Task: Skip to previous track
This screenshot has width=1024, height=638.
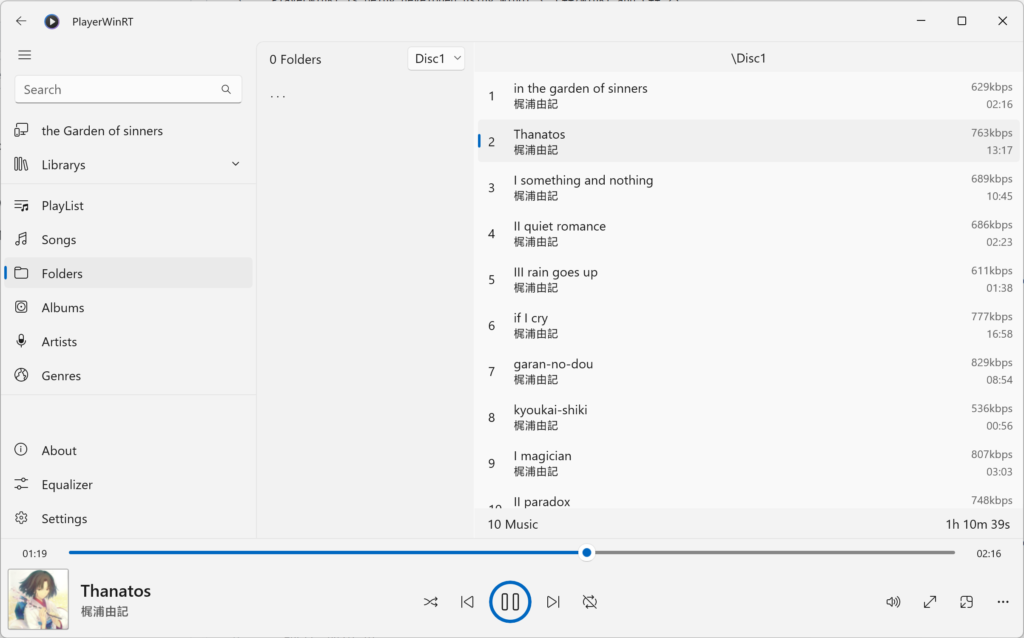Action: coord(467,602)
